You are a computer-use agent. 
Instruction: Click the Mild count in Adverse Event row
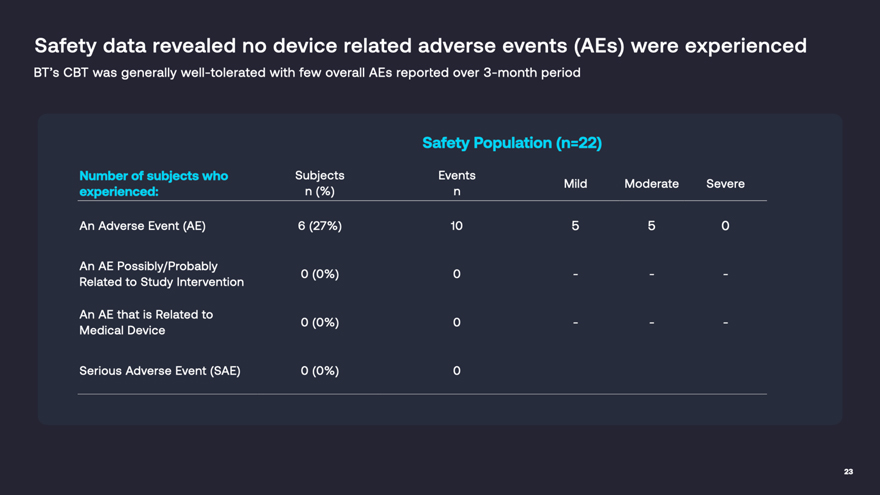tap(575, 226)
